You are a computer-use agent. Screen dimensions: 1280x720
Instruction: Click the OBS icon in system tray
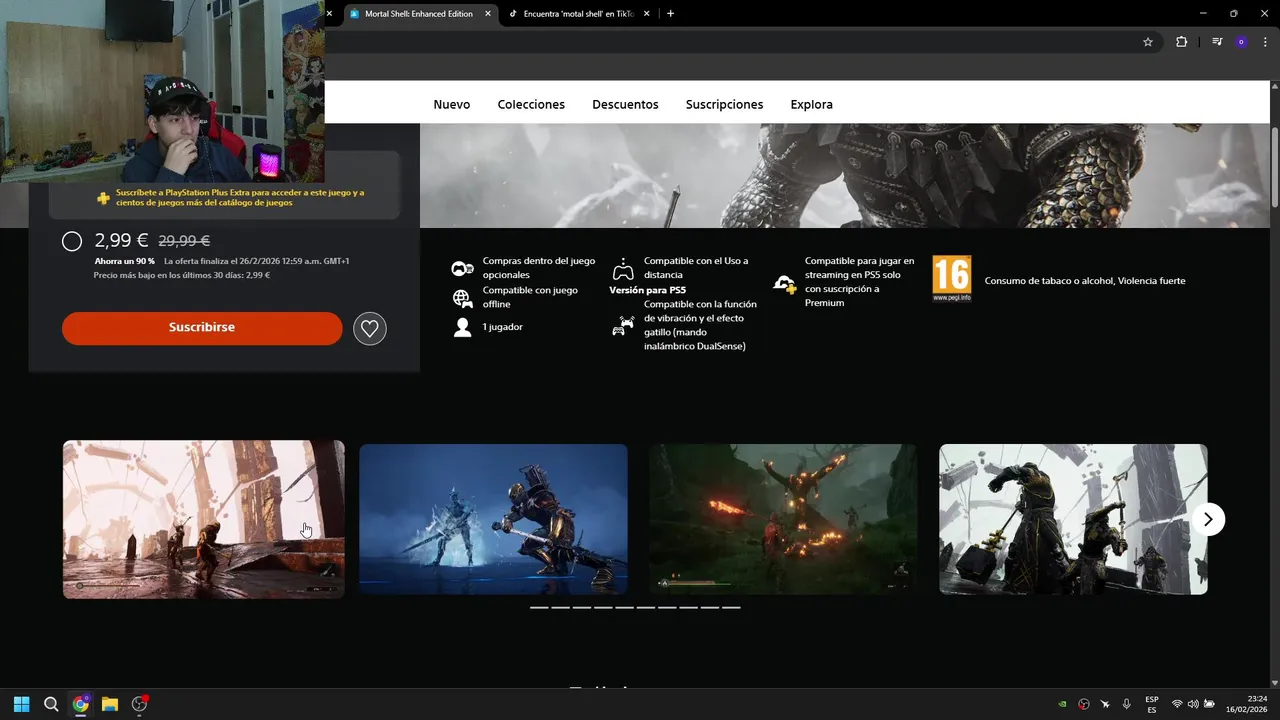coord(1084,704)
